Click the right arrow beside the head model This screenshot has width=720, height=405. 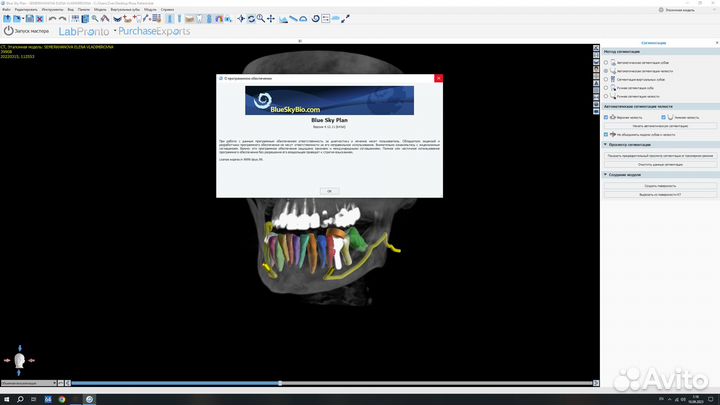pos(31,360)
